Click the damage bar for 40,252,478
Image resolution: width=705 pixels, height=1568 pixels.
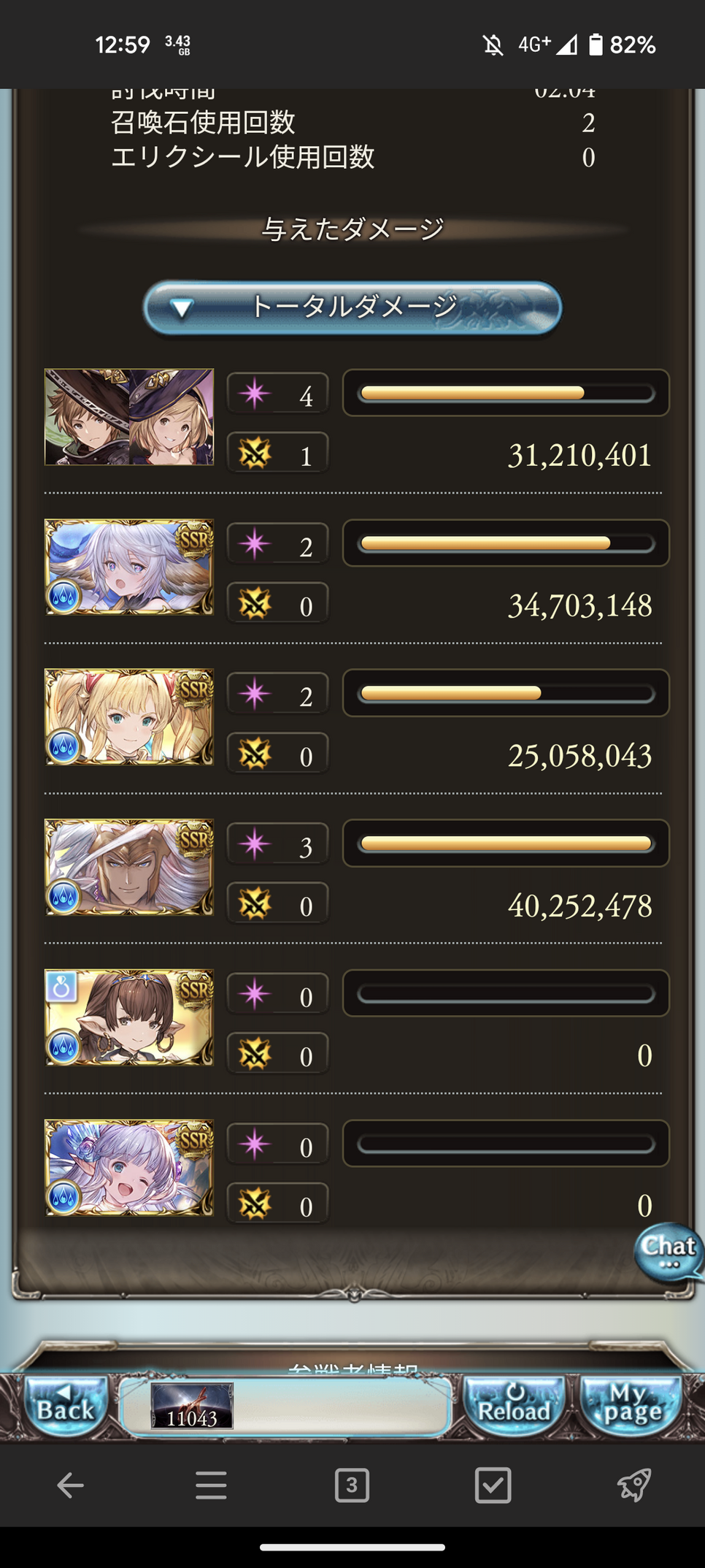click(506, 844)
